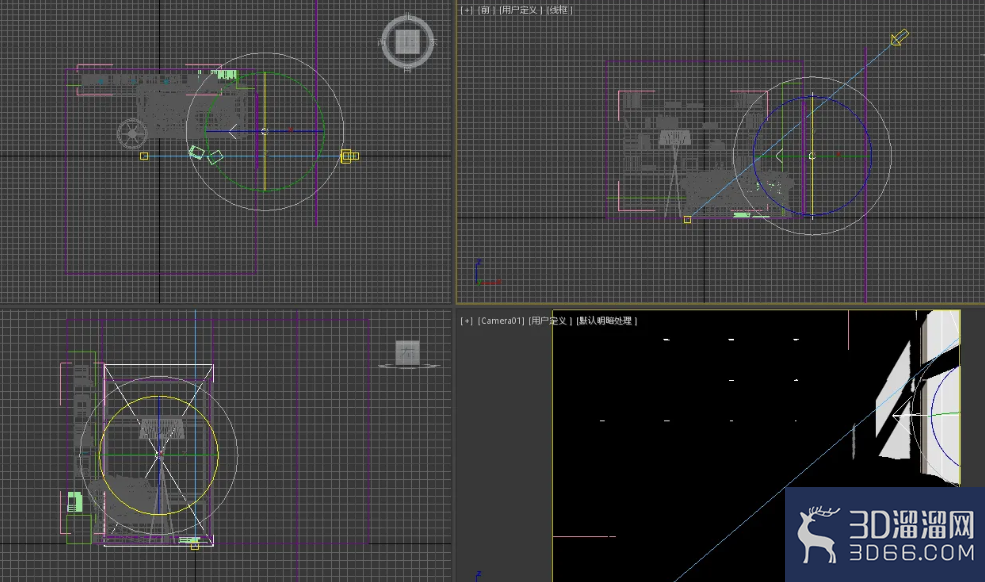Select the yellow camera icon in top viewport

pos(349,156)
